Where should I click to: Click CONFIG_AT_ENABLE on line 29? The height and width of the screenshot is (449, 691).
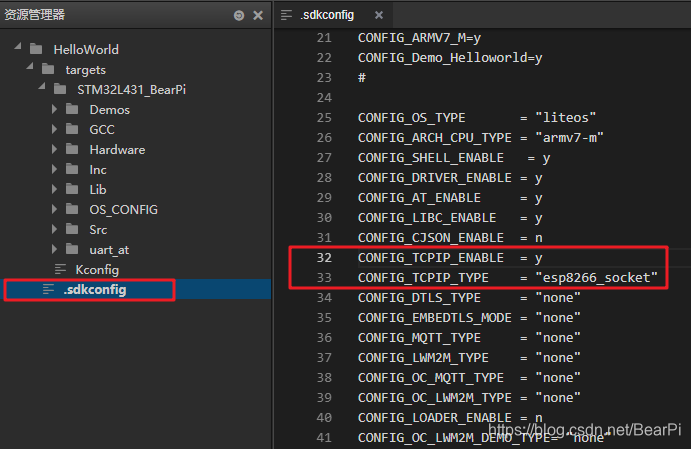tap(419, 198)
